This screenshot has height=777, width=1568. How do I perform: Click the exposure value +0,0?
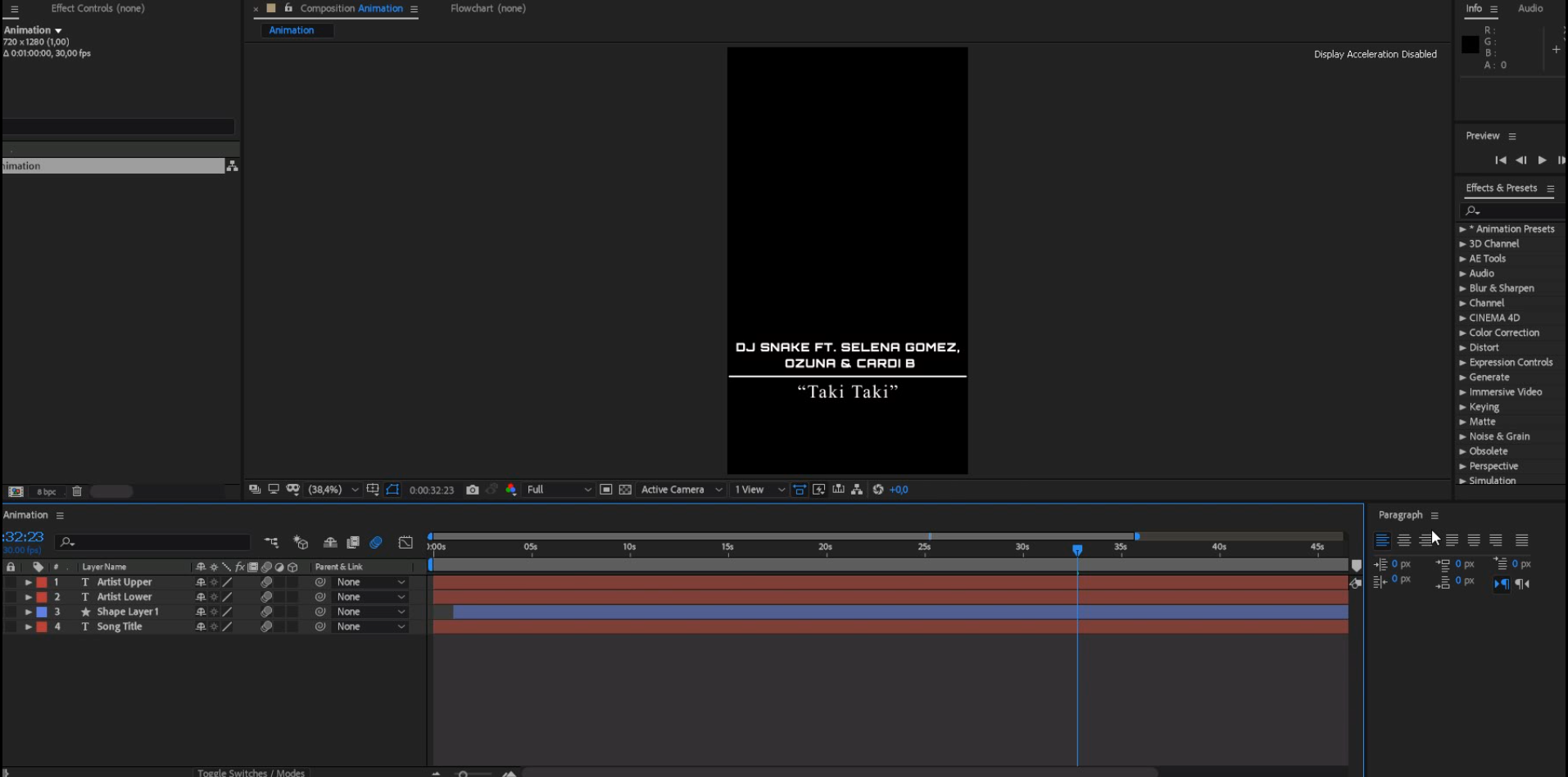point(899,490)
